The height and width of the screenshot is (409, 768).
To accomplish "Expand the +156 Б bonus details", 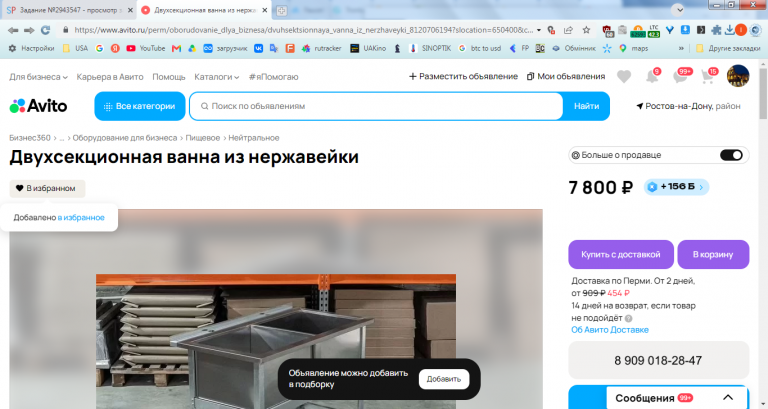I will pos(676,187).
